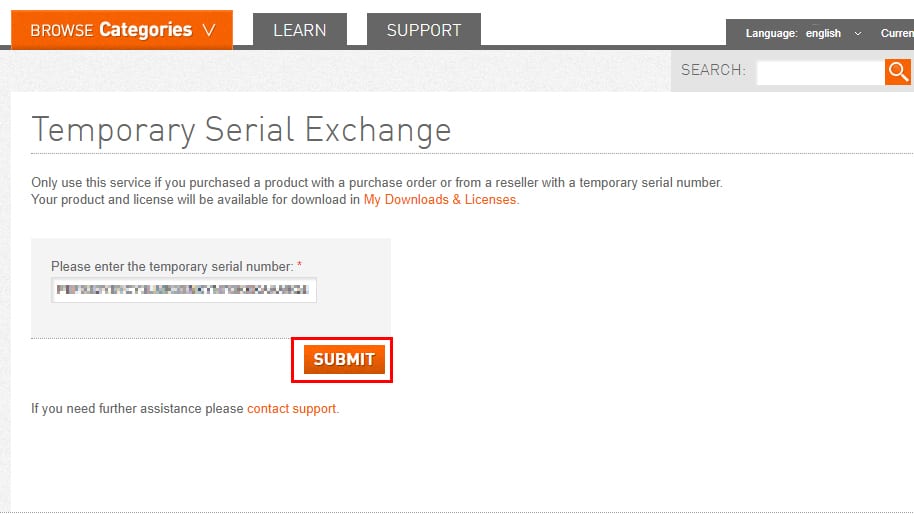
Task: Expand the language dropdown arrow
Action: 858,33
